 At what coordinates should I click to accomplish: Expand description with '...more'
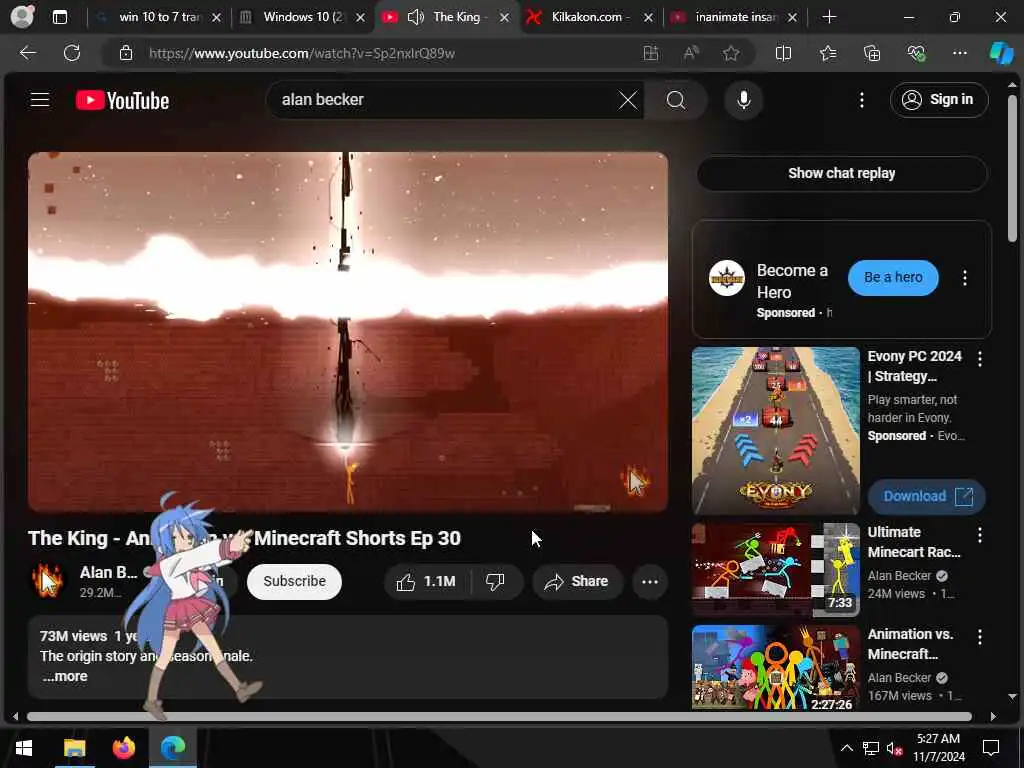tap(65, 677)
